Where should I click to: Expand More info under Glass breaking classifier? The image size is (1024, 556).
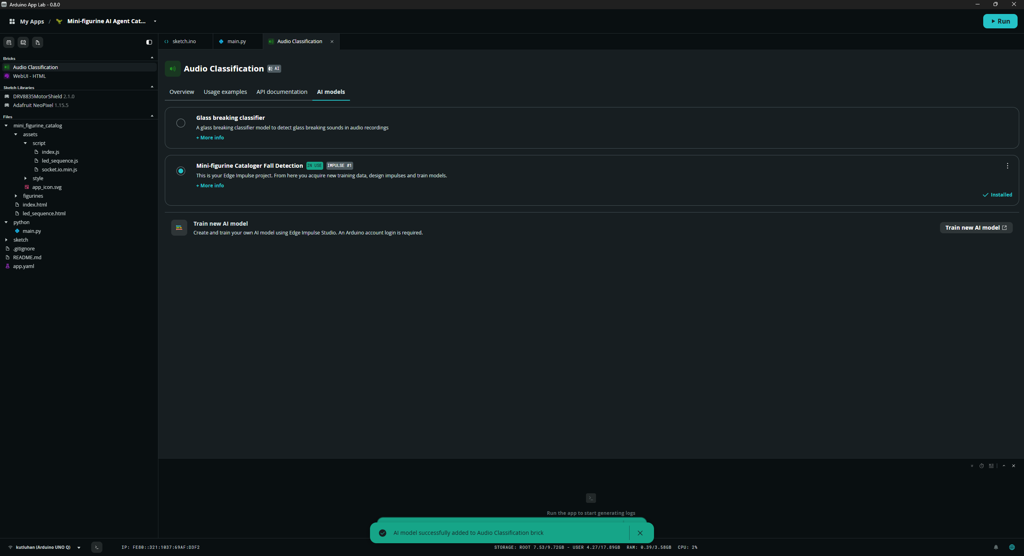tap(210, 138)
